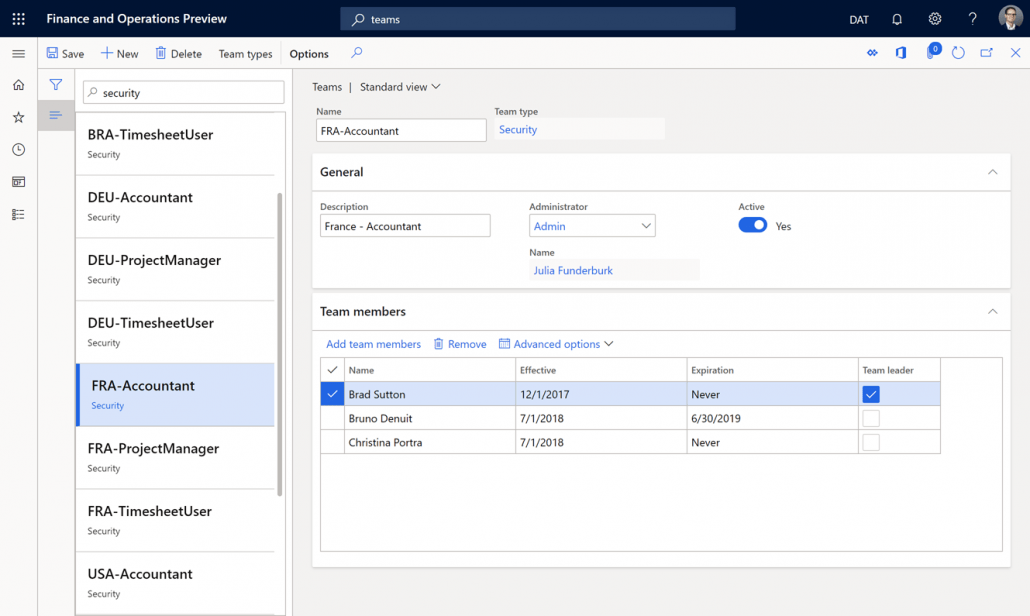Open the Administrator dropdown
This screenshot has width=1030, height=616.
(x=644, y=225)
